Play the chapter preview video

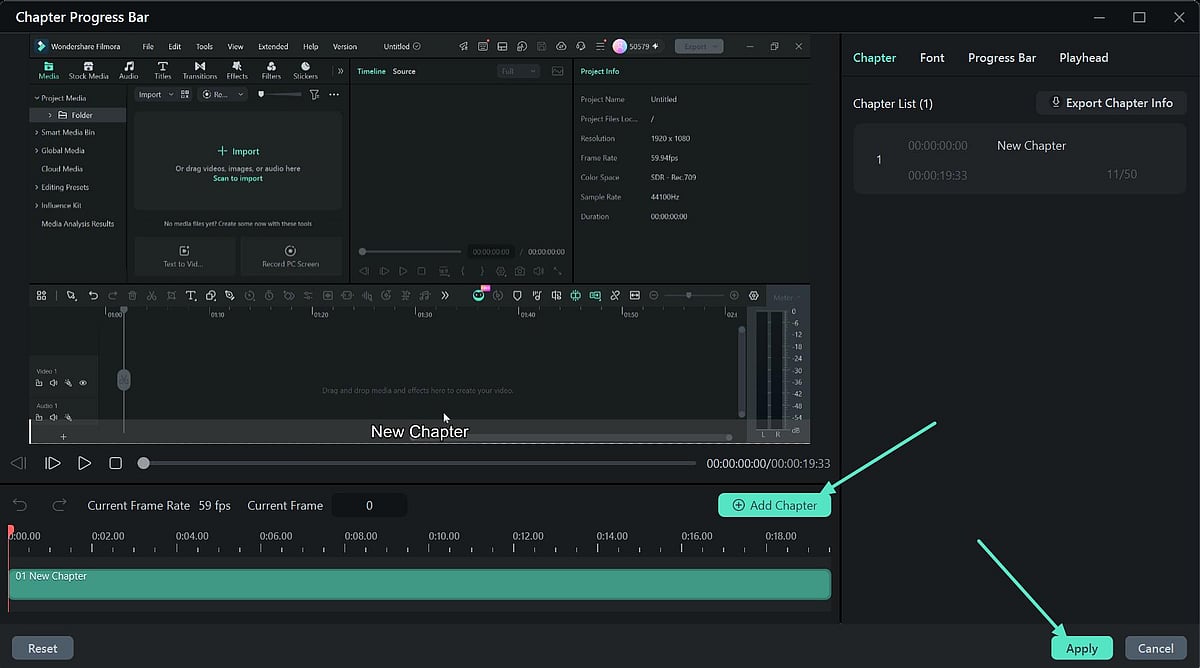[85, 463]
